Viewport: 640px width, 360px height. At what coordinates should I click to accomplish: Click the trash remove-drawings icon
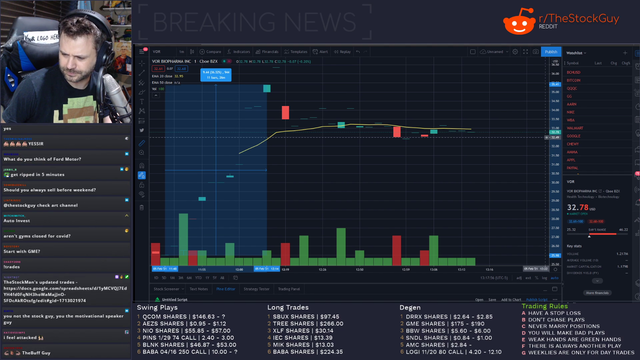coord(142,208)
